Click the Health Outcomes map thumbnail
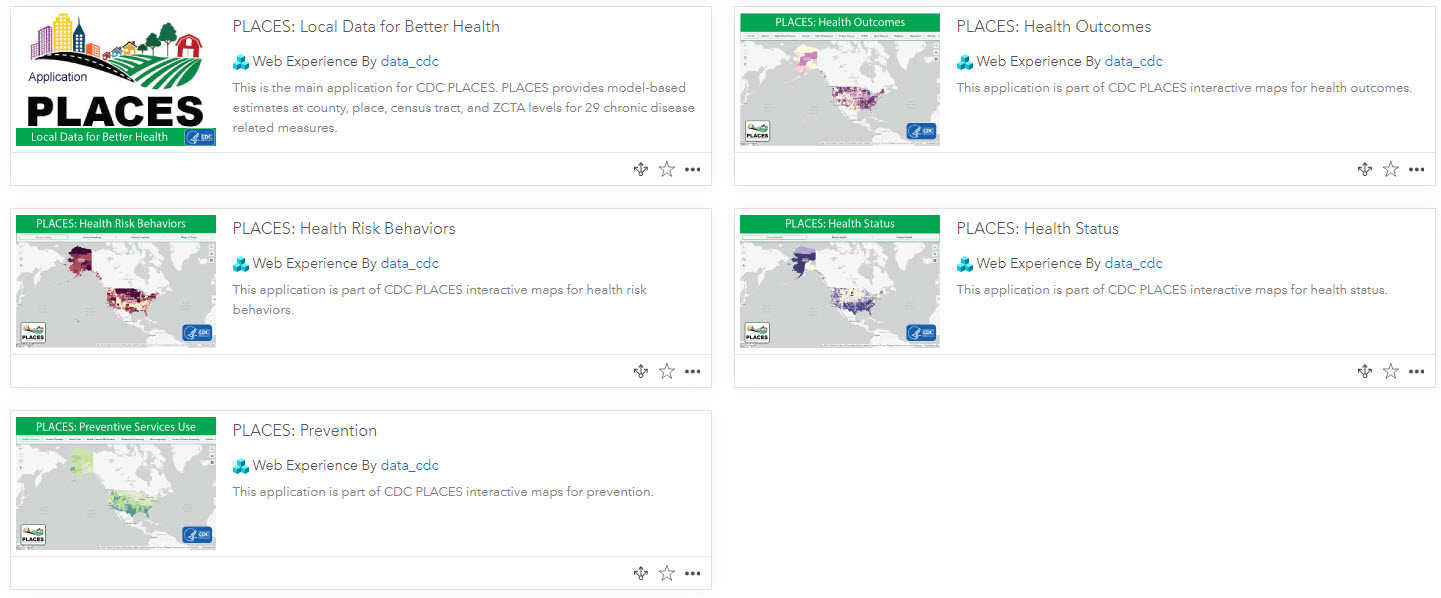The width and height of the screenshot is (1441, 598). (x=840, y=80)
